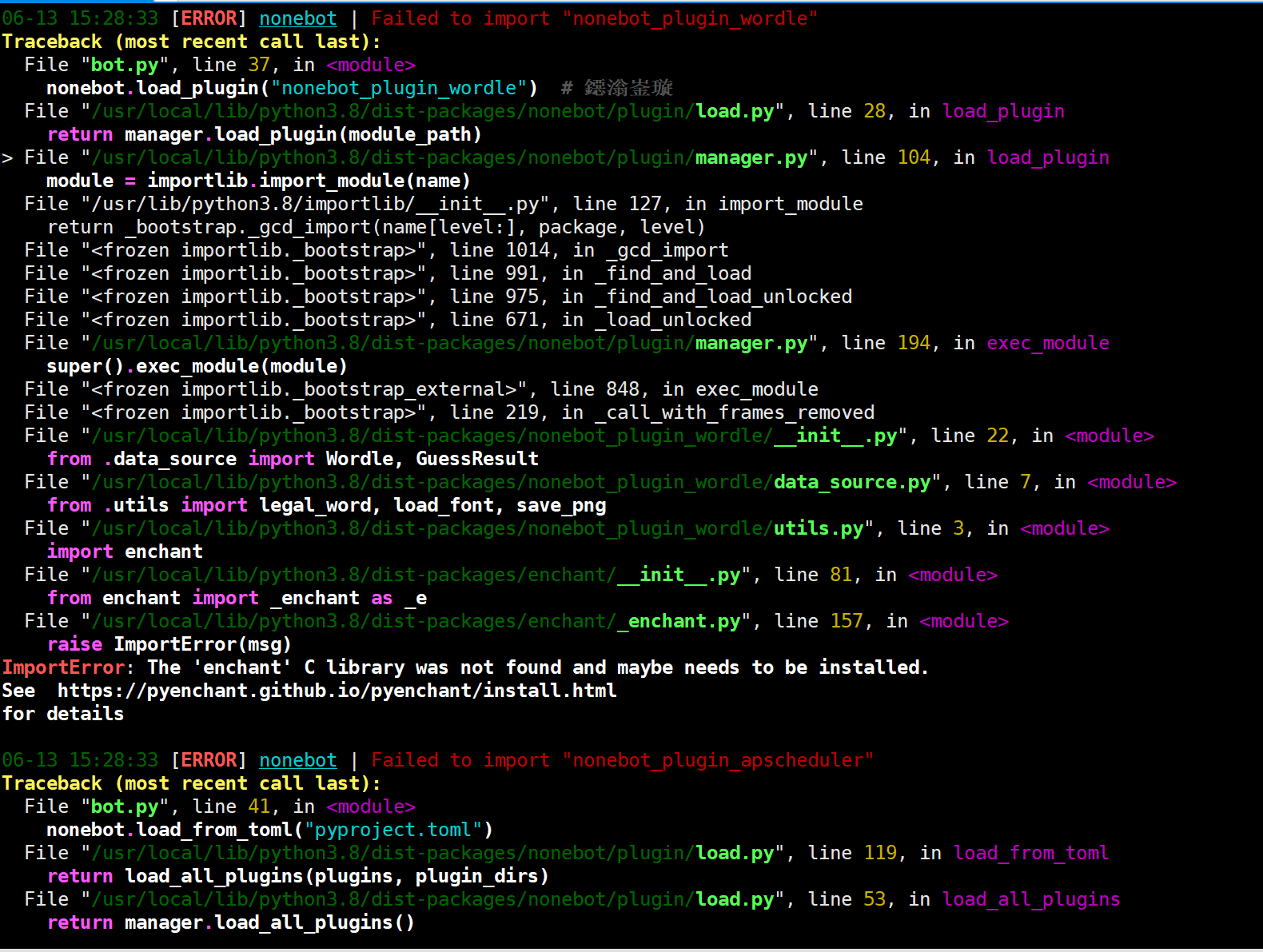Click 'utils.py' file name
The width and height of the screenshot is (1263, 952).
point(819,528)
